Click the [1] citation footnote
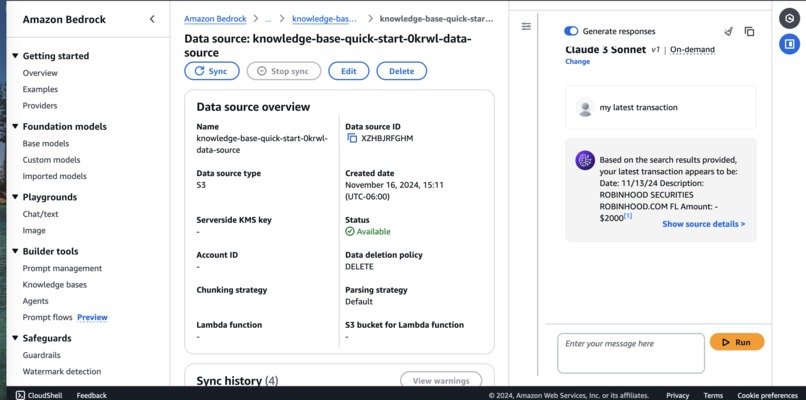 coord(628,216)
